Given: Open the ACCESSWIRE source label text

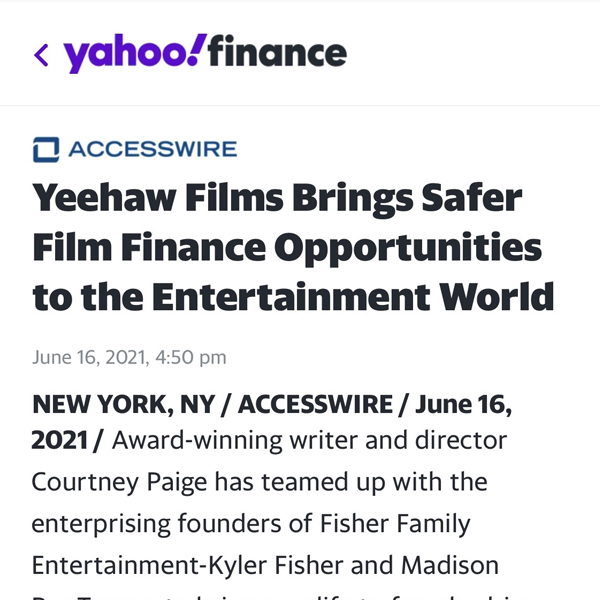Looking at the screenshot, I should click(x=153, y=149).
